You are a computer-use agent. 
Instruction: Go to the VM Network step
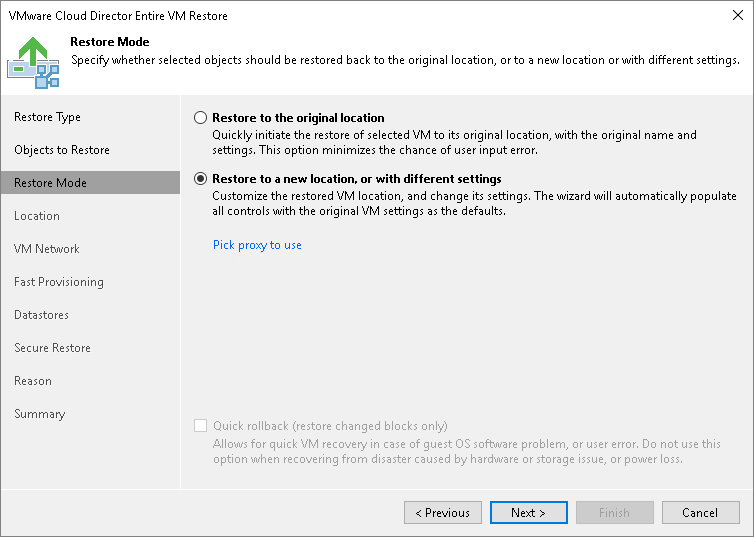point(47,249)
